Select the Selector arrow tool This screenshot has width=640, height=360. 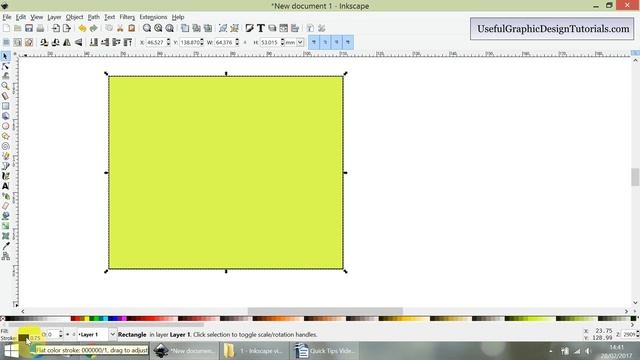(x=5, y=56)
